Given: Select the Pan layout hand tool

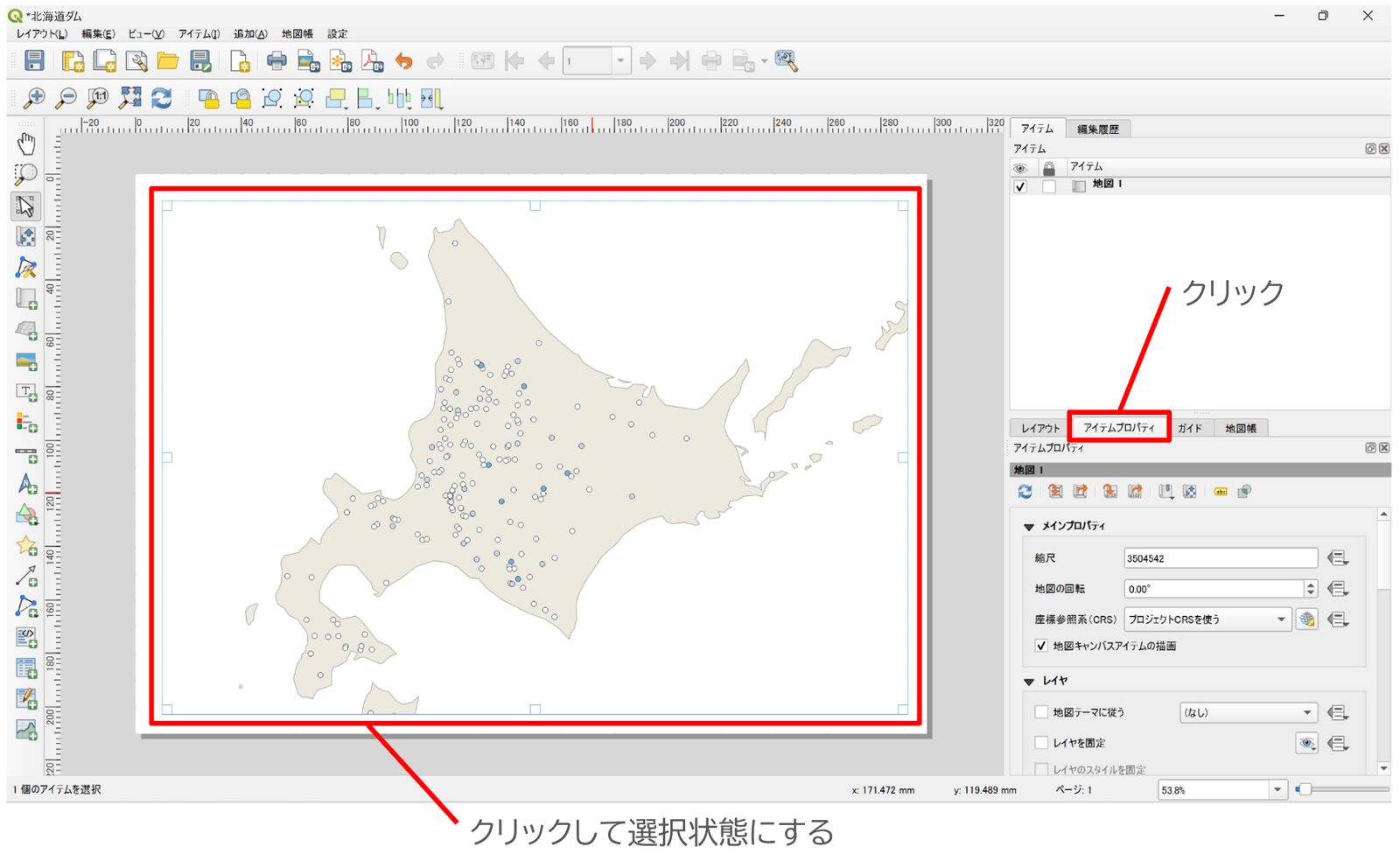Looking at the screenshot, I should tap(26, 143).
